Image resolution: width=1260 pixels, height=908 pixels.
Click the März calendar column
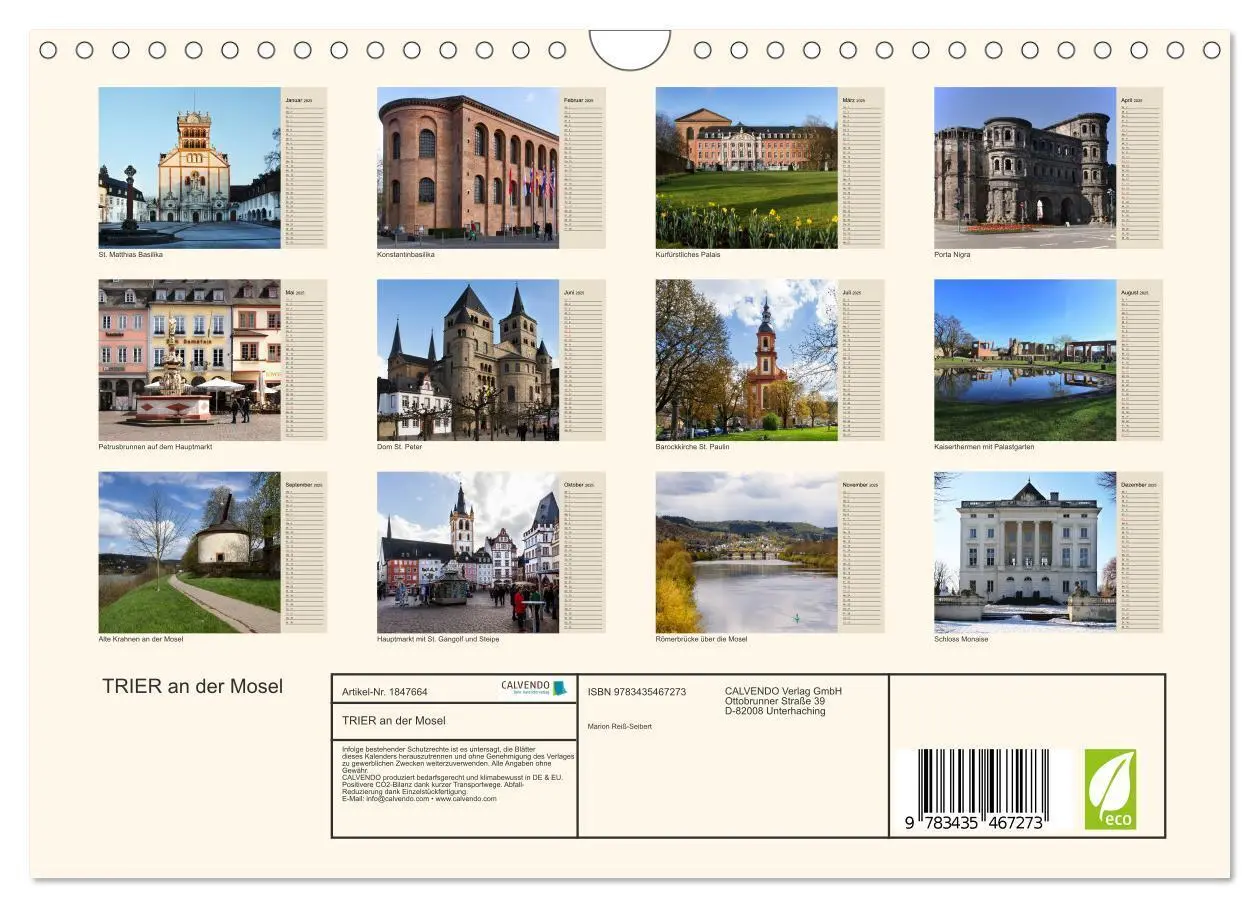[861, 167]
